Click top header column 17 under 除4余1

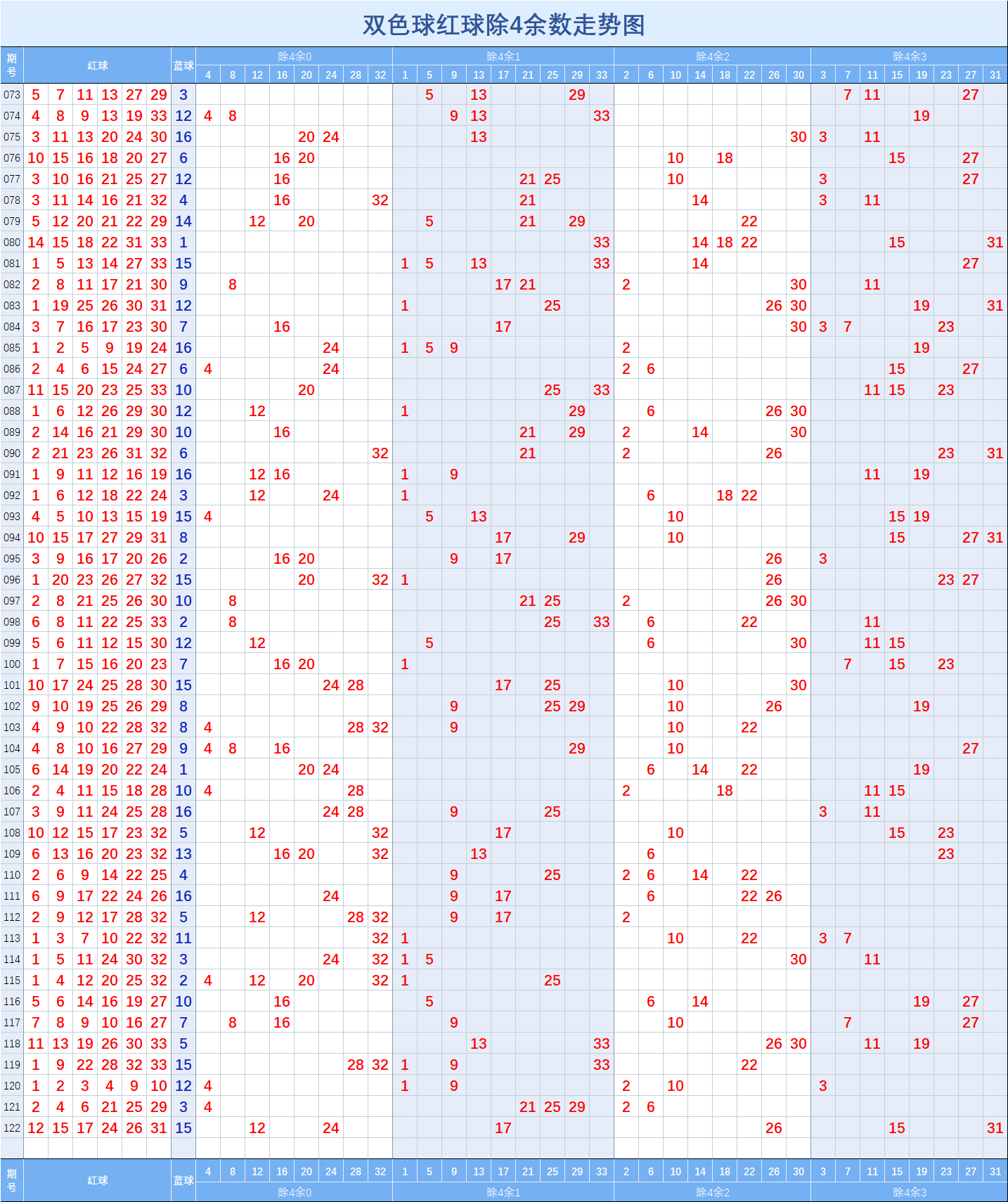point(503,75)
